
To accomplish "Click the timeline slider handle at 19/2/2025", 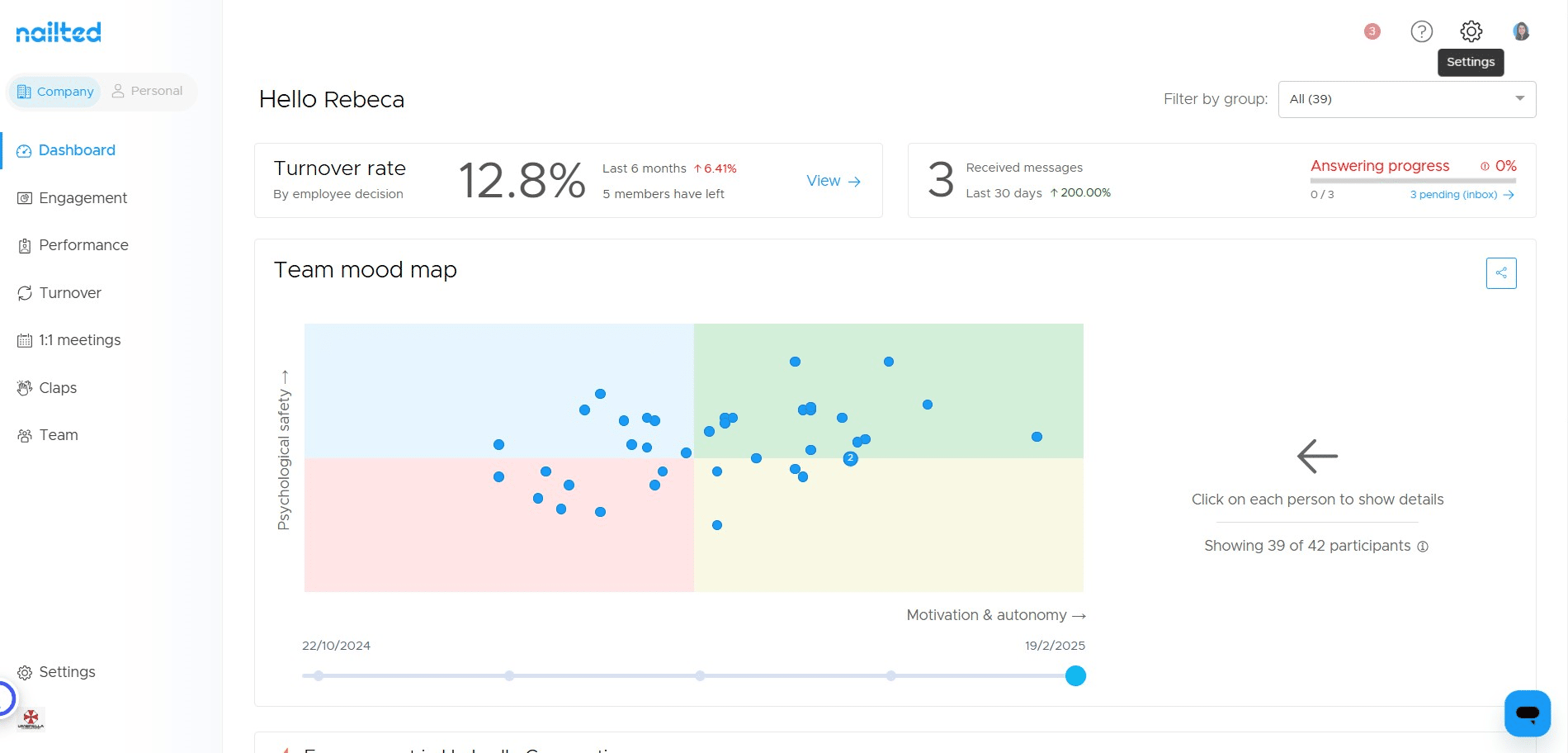I will [x=1074, y=676].
